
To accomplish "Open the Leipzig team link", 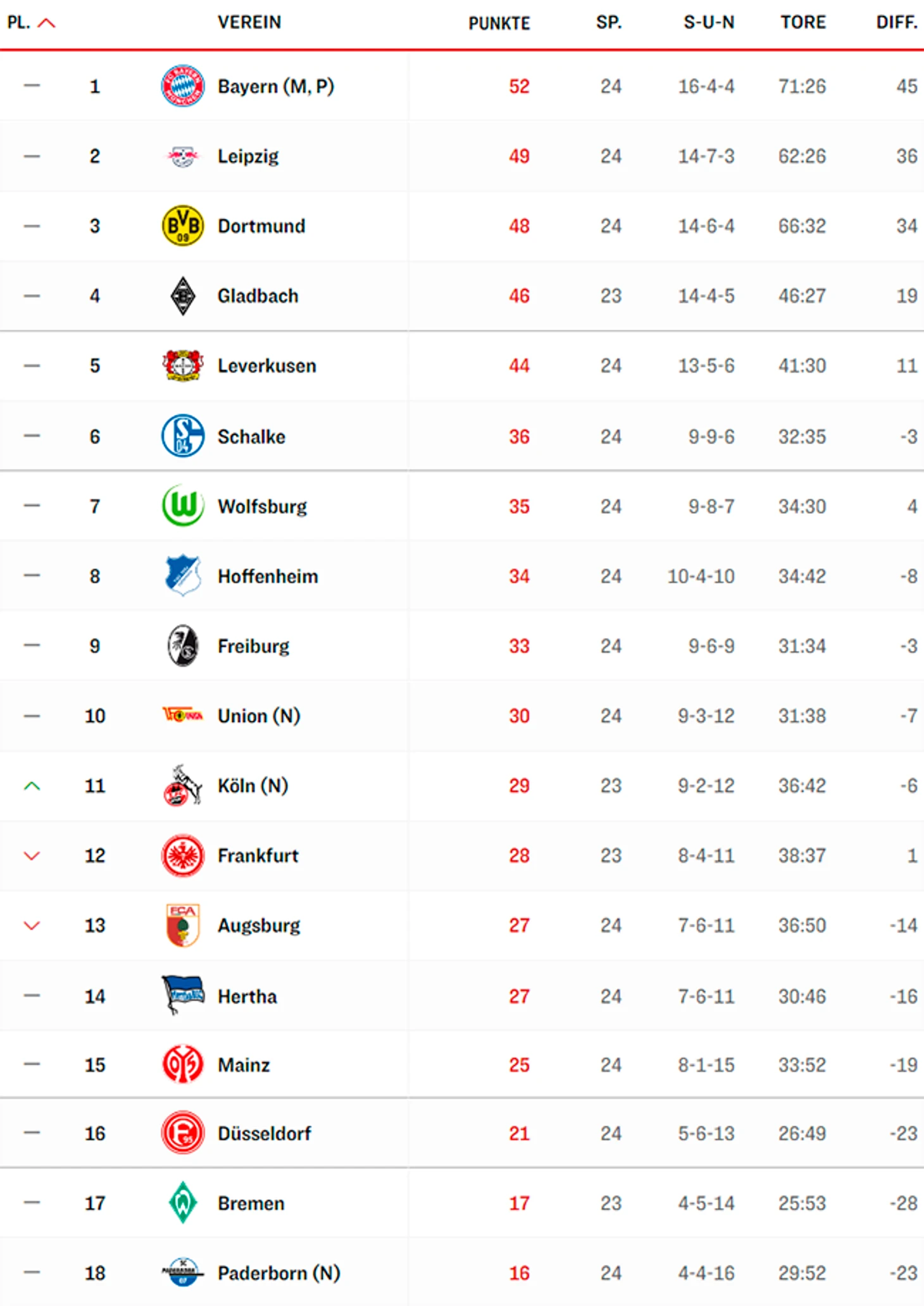I will pyautogui.click(x=247, y=156).
